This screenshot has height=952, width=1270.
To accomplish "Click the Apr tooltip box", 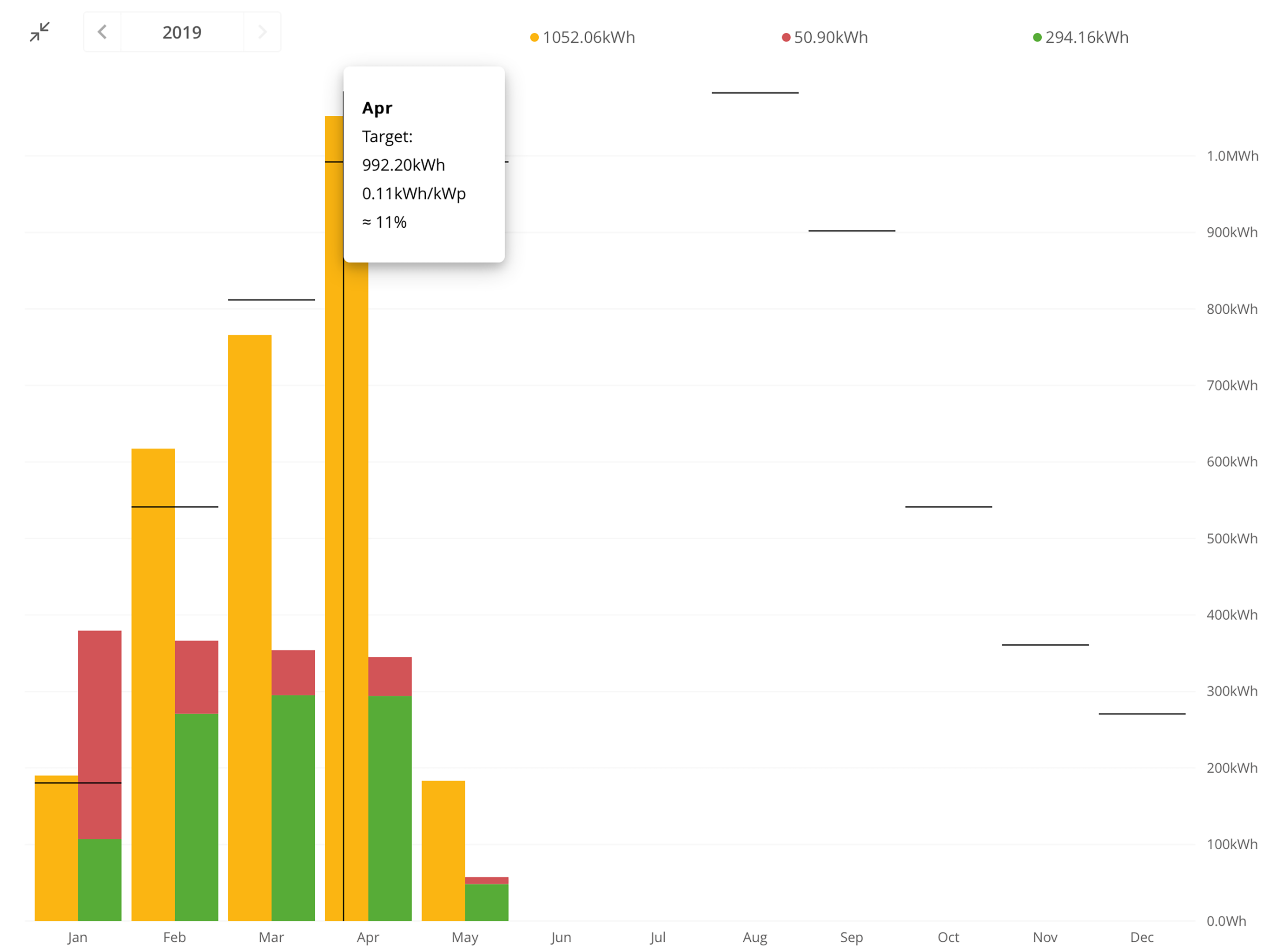I will (x=423, y=164).
